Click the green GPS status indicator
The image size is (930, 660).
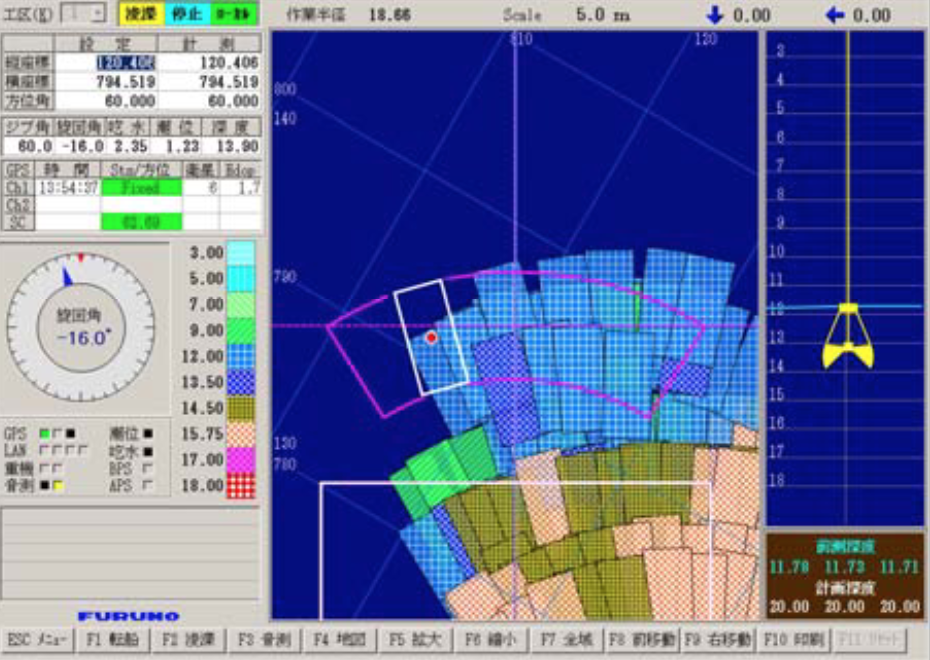point(44,433)
